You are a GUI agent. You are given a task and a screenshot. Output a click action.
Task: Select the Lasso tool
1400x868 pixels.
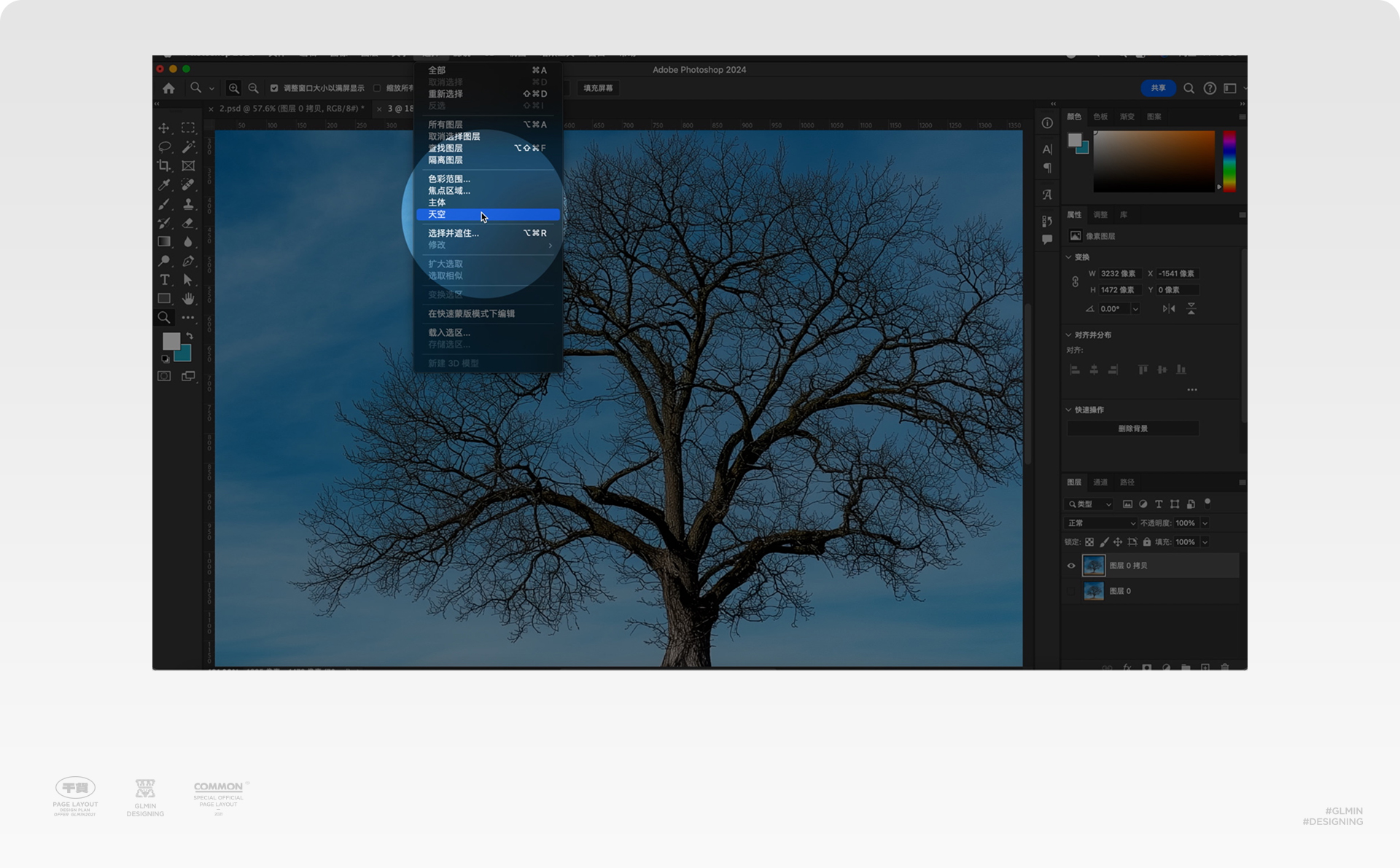pos(164,146)
